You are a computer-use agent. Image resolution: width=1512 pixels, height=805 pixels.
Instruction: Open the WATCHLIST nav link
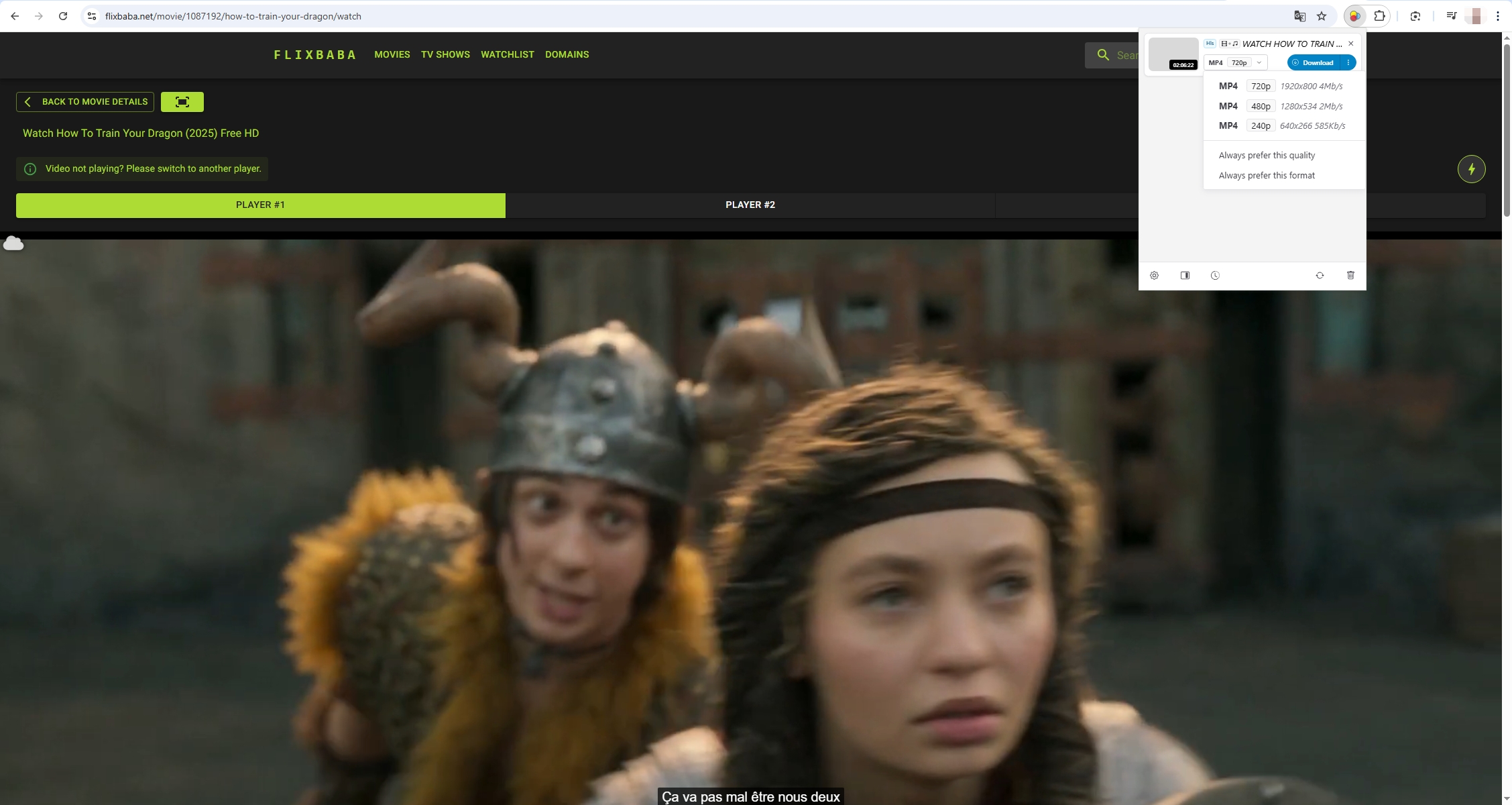coord(508,55)
